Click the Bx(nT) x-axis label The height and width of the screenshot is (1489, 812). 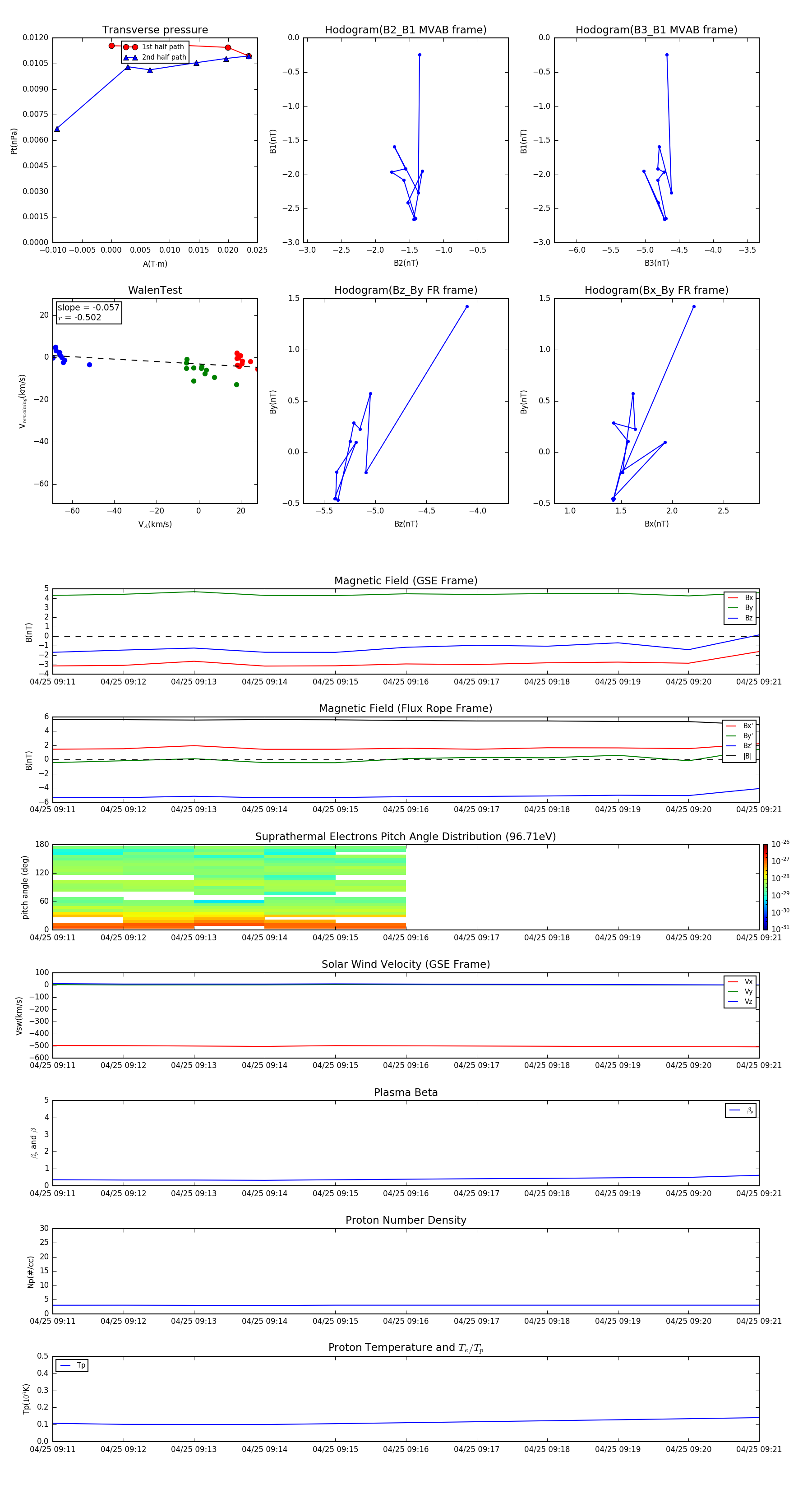coord(656,524)
